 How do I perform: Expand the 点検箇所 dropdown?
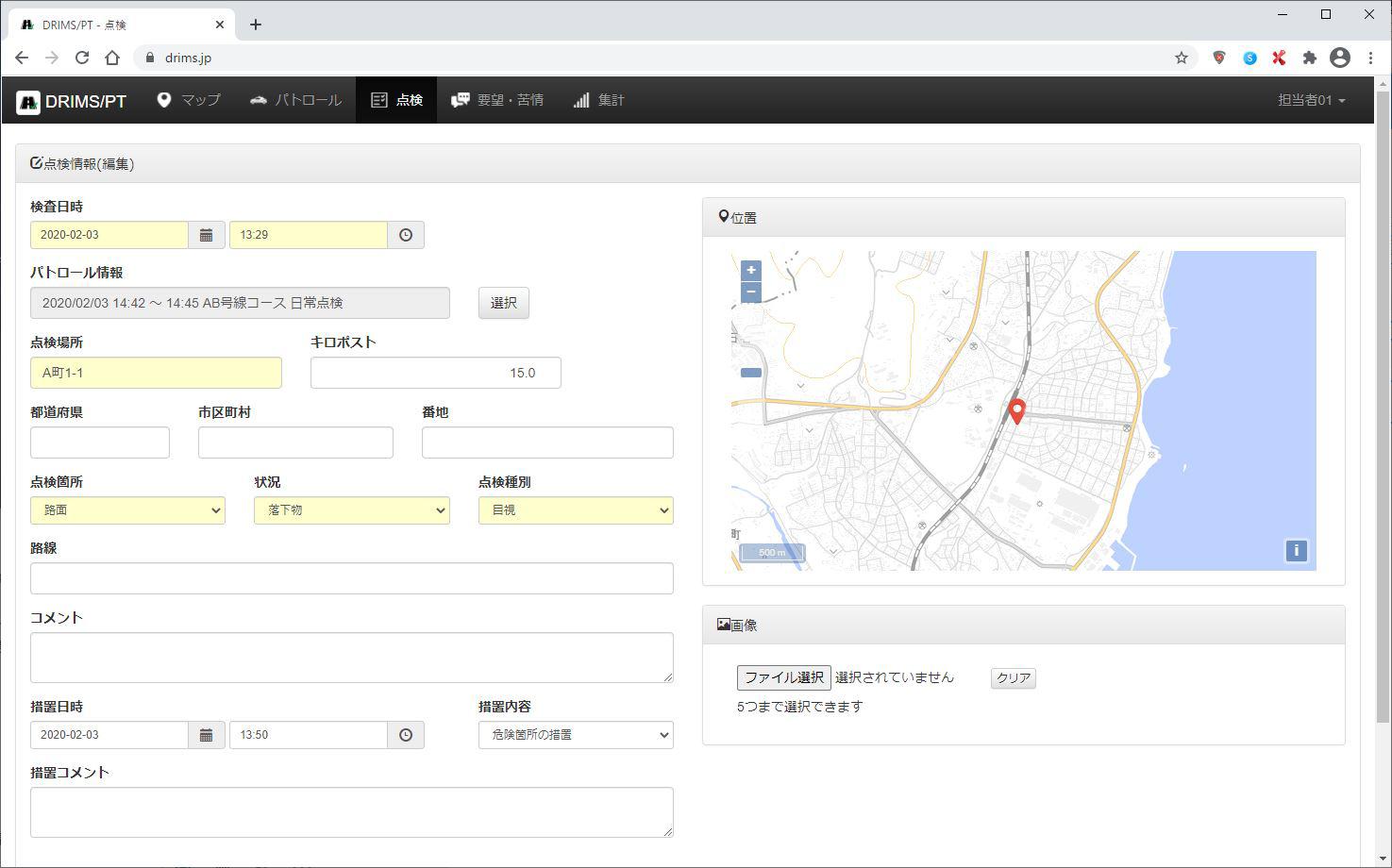tap(127, 510)
